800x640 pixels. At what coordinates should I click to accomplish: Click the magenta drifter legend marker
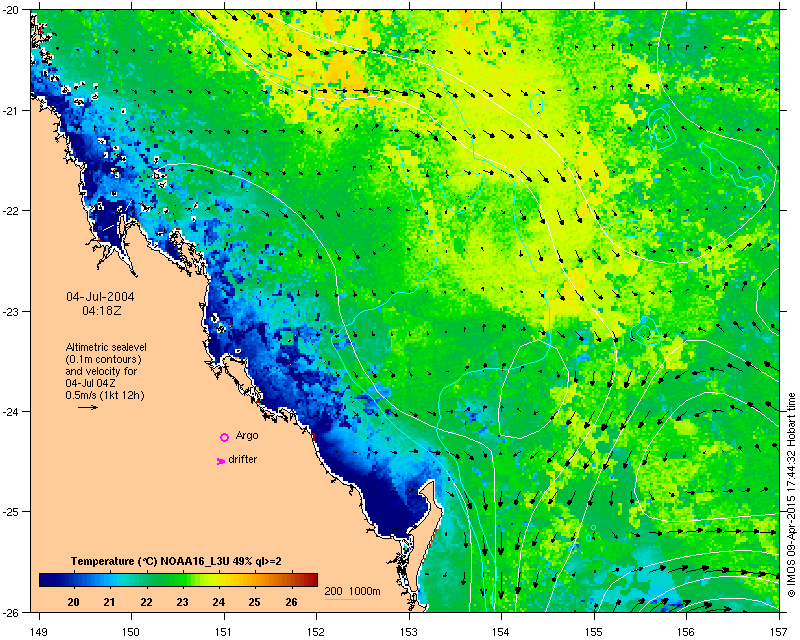coord(220,461)
